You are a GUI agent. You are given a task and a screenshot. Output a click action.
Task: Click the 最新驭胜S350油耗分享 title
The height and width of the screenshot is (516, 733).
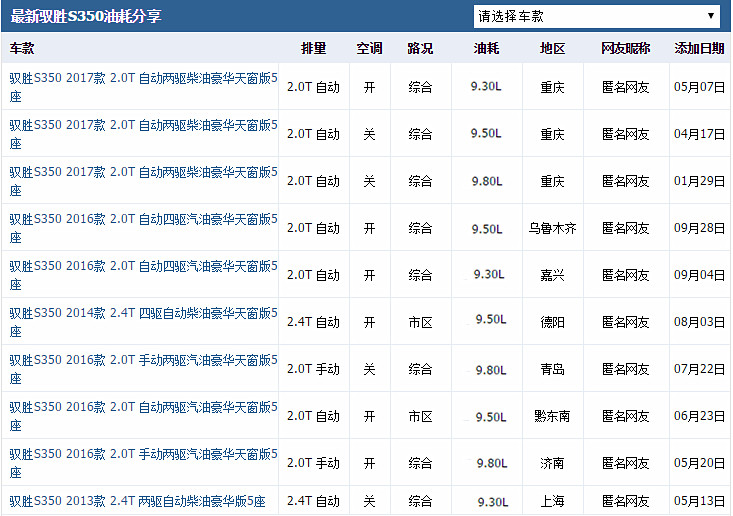tap(86, 16)
